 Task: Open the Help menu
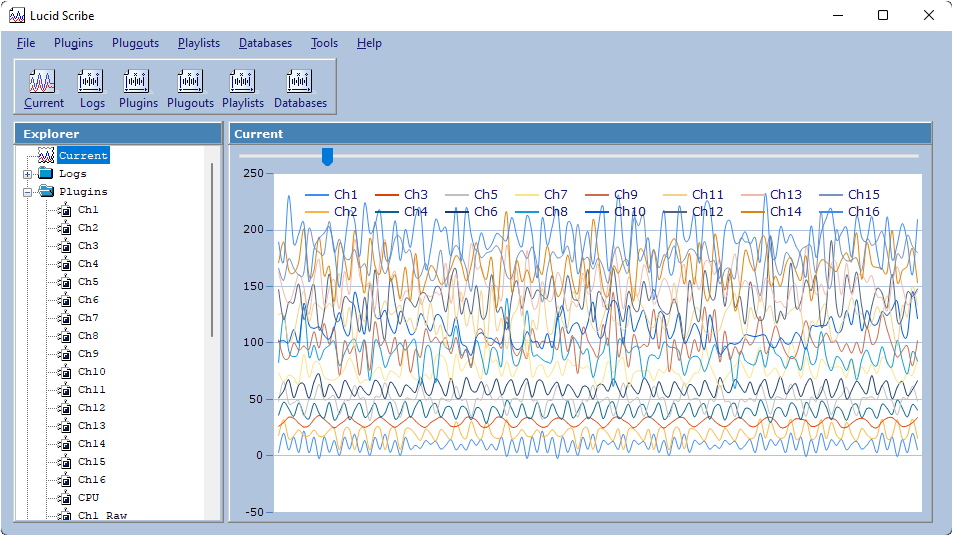(369, 43)
